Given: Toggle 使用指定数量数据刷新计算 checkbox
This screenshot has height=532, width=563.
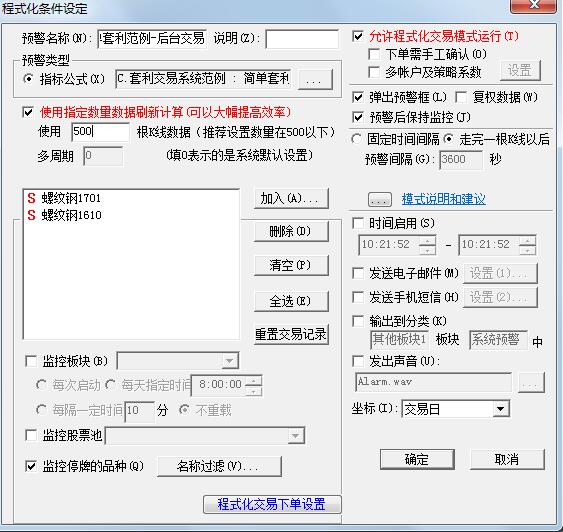Looking at the screenshot, I should click(28, 112).
